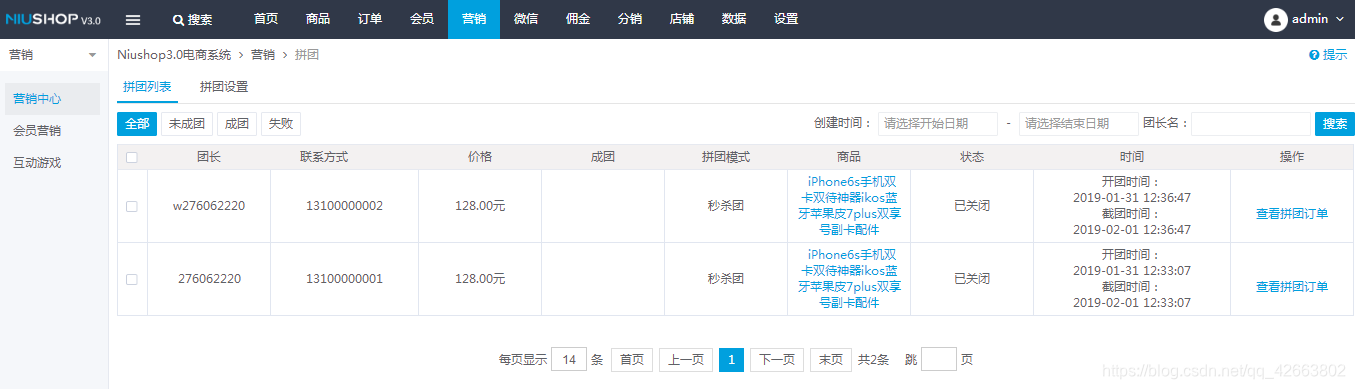Open the 分销 navigation menu
This screenshot has height=389, width=1355.
coord(630,19)
